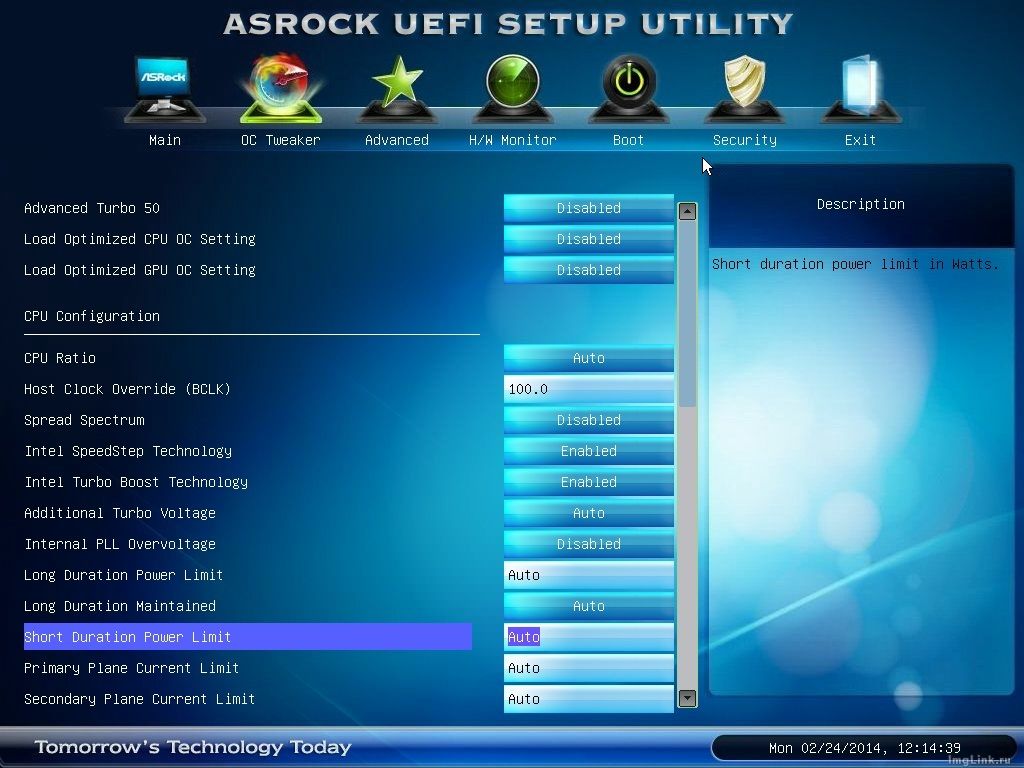Toggle Intel Turbo Boost Technology setting
The image size is (1024, 768).
pos(588,482)
